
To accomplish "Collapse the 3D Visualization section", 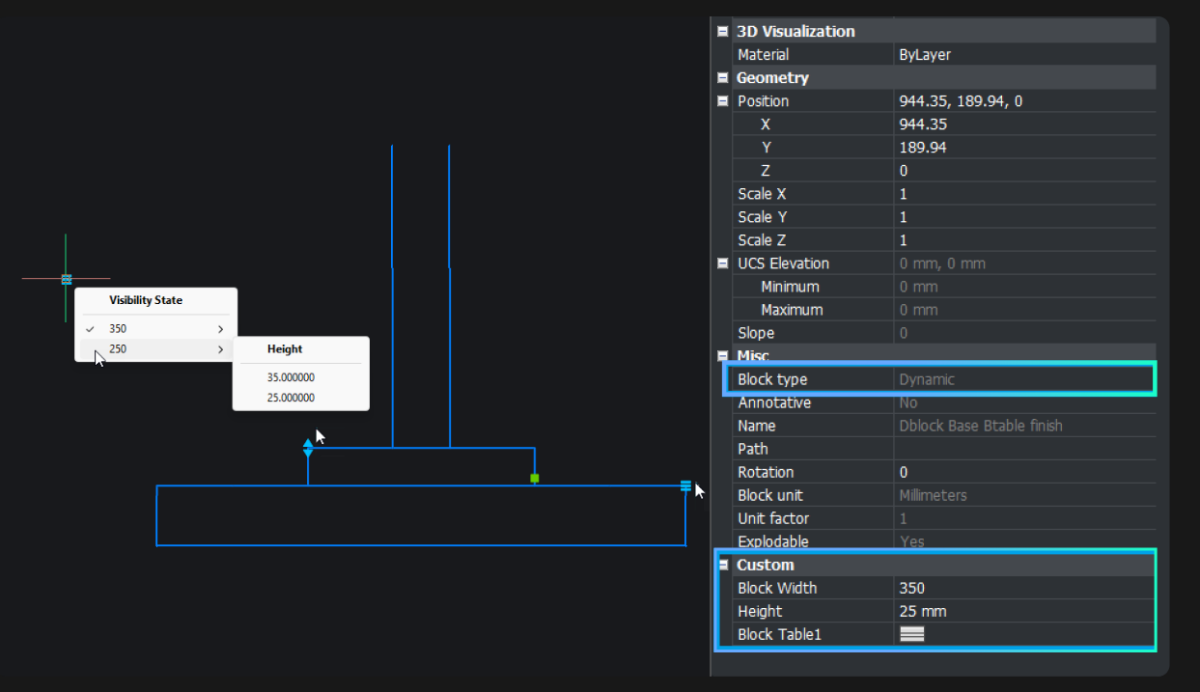I will [721, 31].
